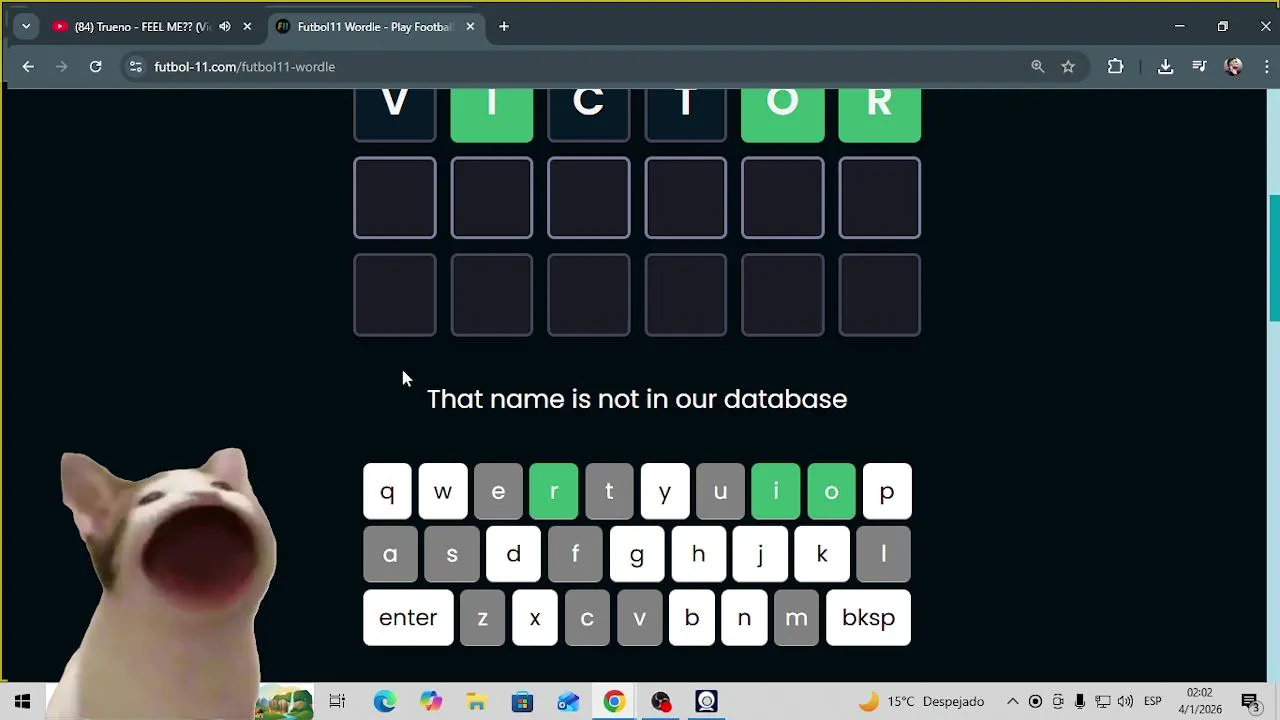Open the Chrome extensions puzzle icon
Viewport: 1280px width, 720px height.
click(1116, 67)
